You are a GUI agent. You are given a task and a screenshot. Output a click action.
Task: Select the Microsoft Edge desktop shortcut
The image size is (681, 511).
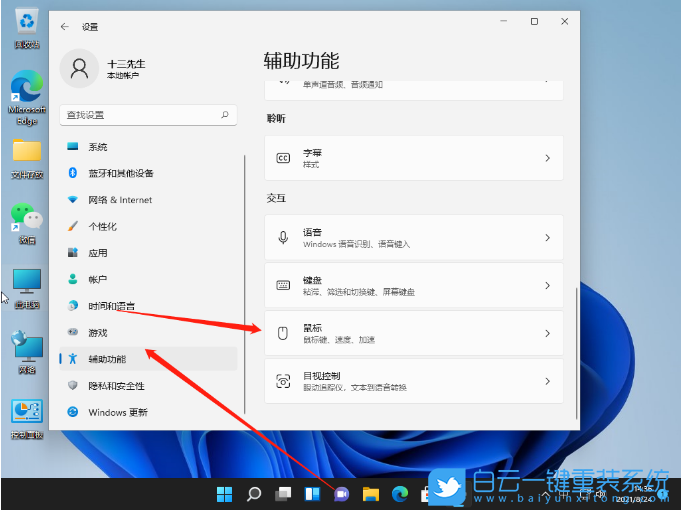pyautogui.click(x=27, y=98)
